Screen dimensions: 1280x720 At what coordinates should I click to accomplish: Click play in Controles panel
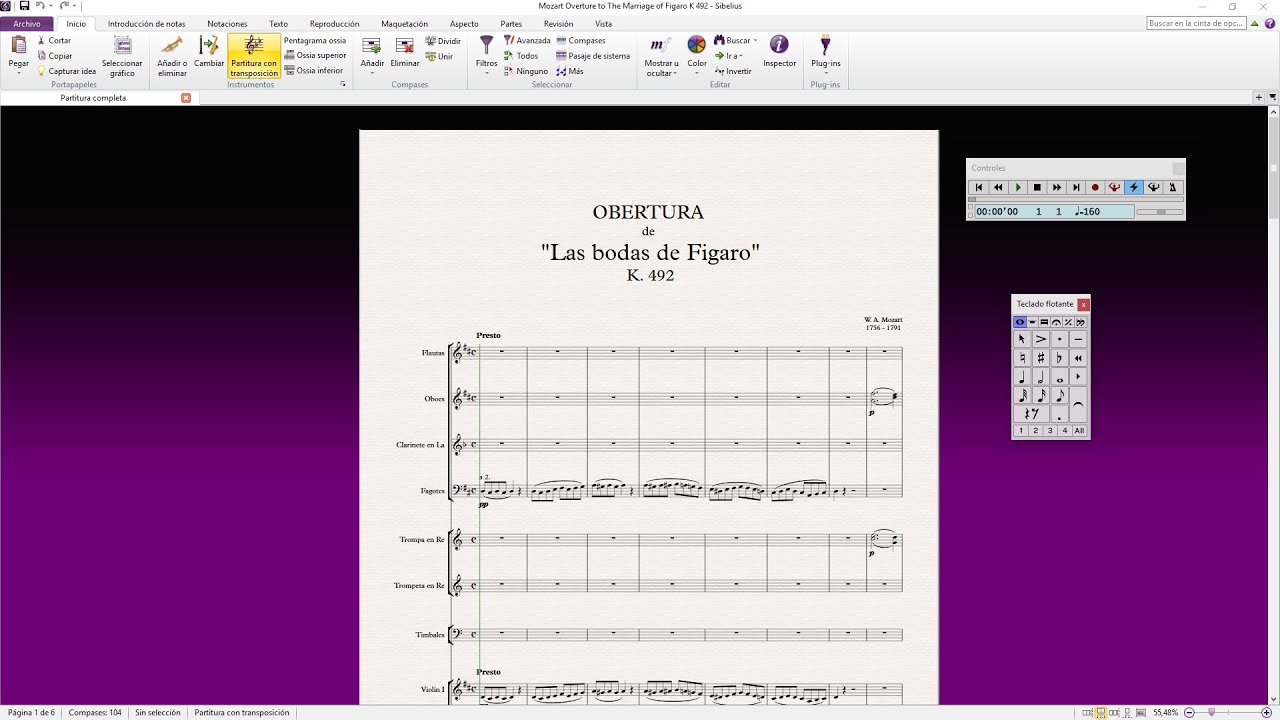coord(1018,187)
